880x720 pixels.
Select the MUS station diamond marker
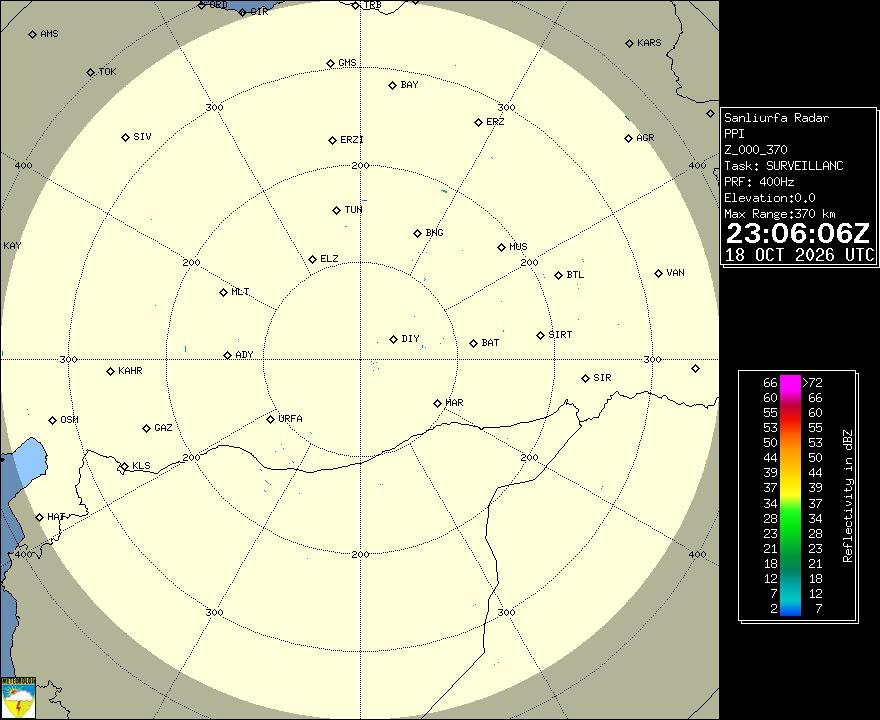(502, 247)
